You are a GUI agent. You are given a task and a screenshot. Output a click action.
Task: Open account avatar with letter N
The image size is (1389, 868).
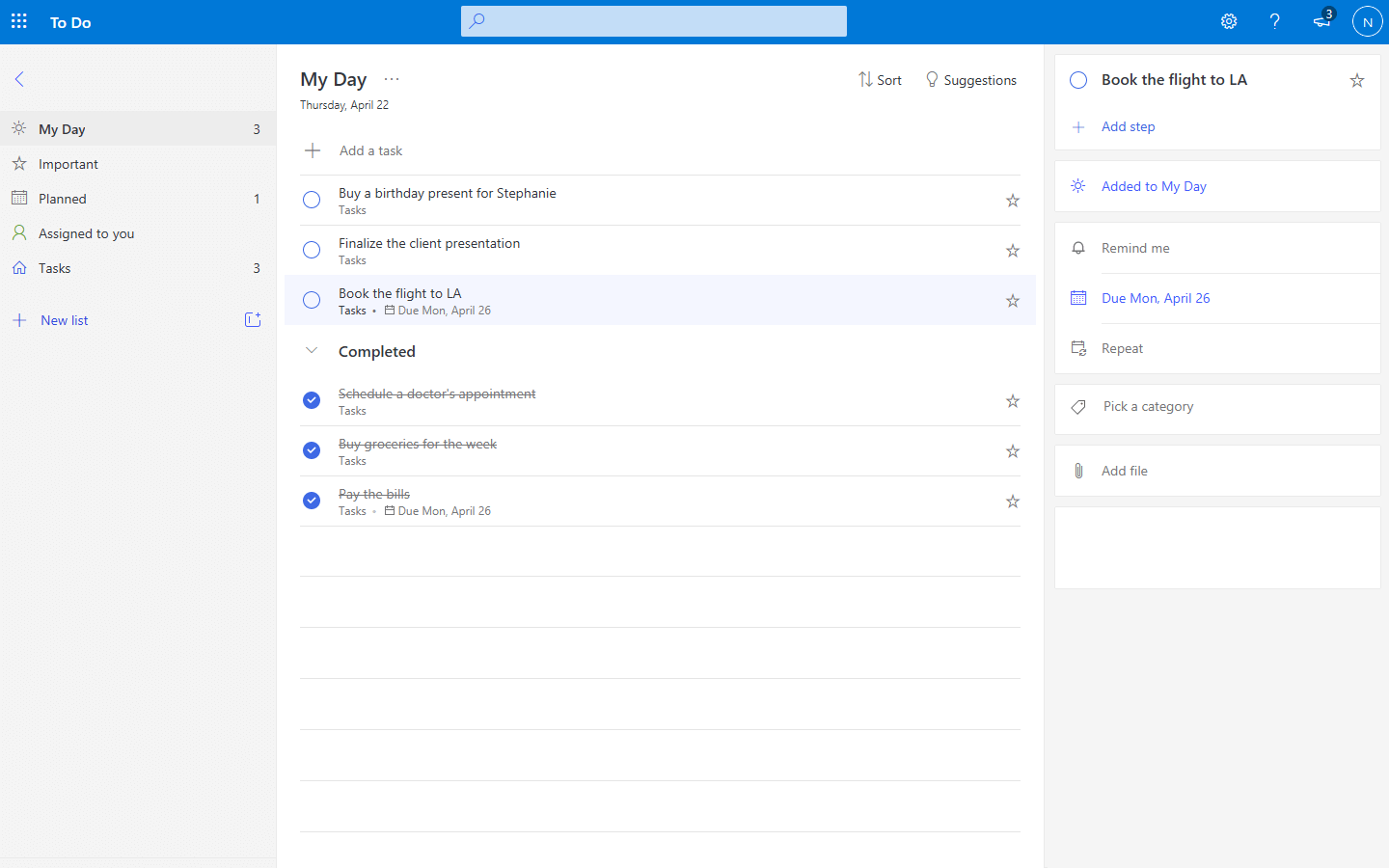(x=1367, y=21)
